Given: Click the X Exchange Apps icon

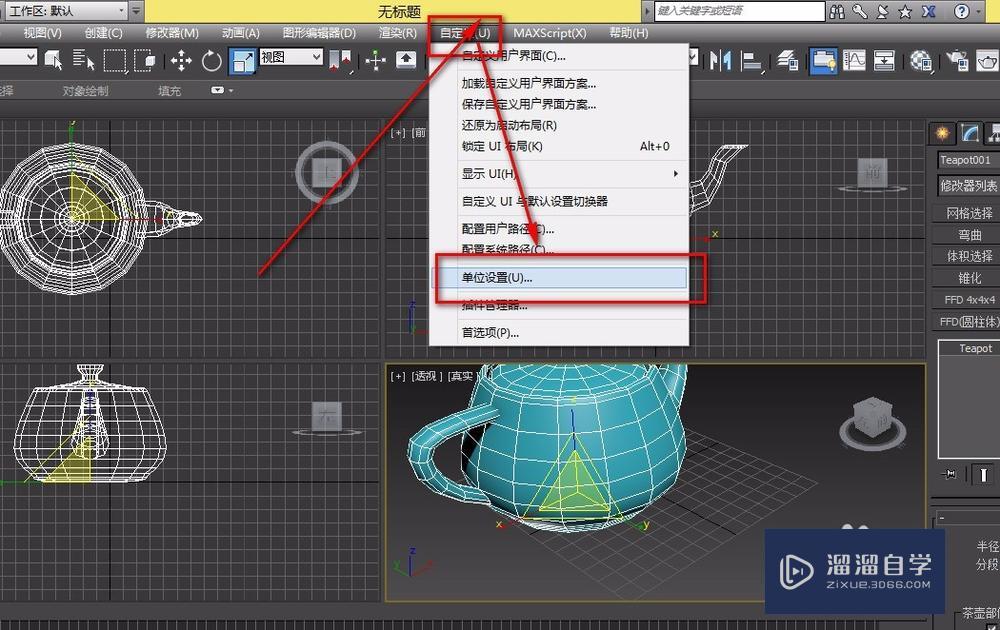Looking at the screenshot, I should [x=929, y=11].
